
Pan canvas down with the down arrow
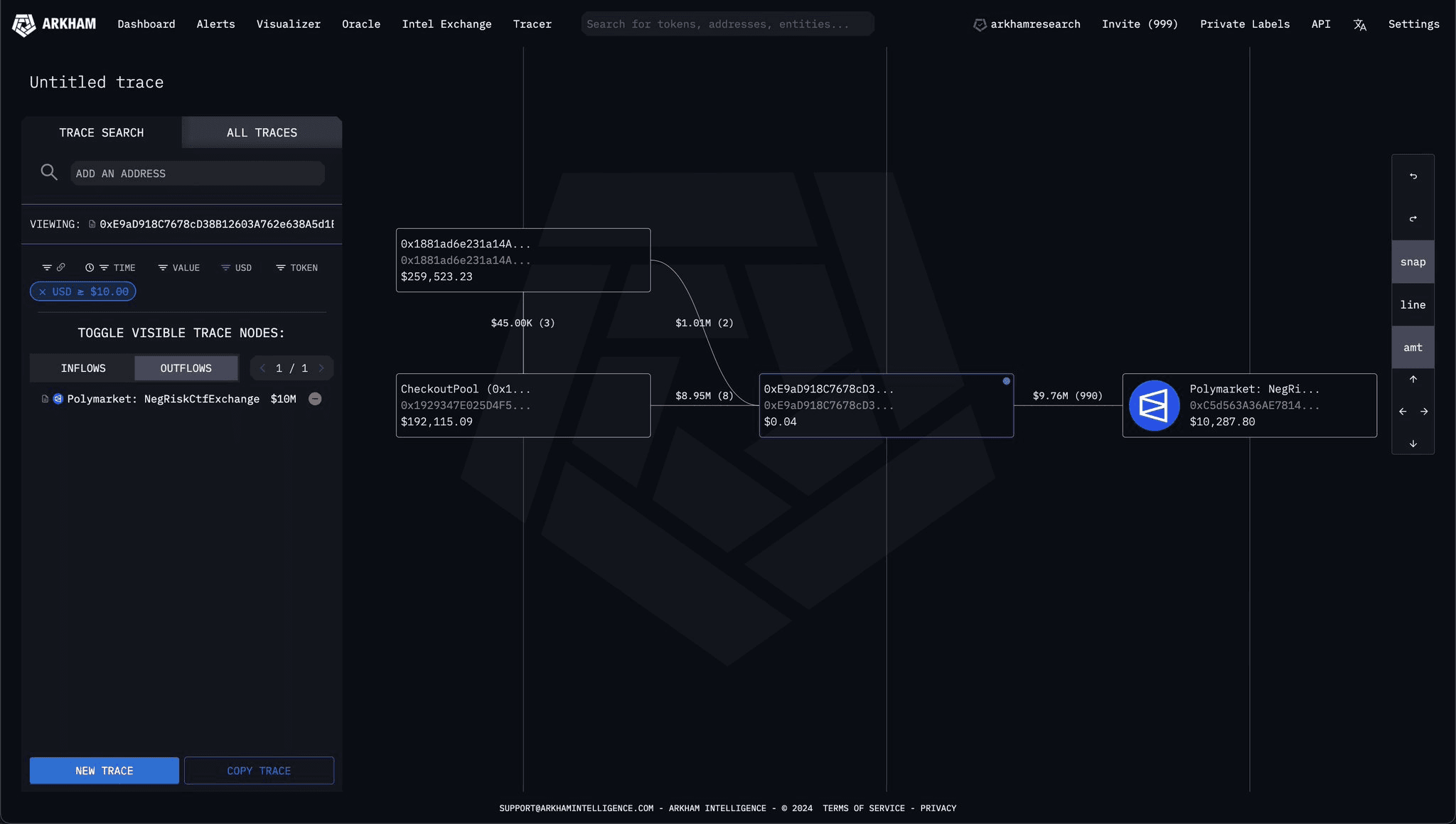click(1413, 444)
